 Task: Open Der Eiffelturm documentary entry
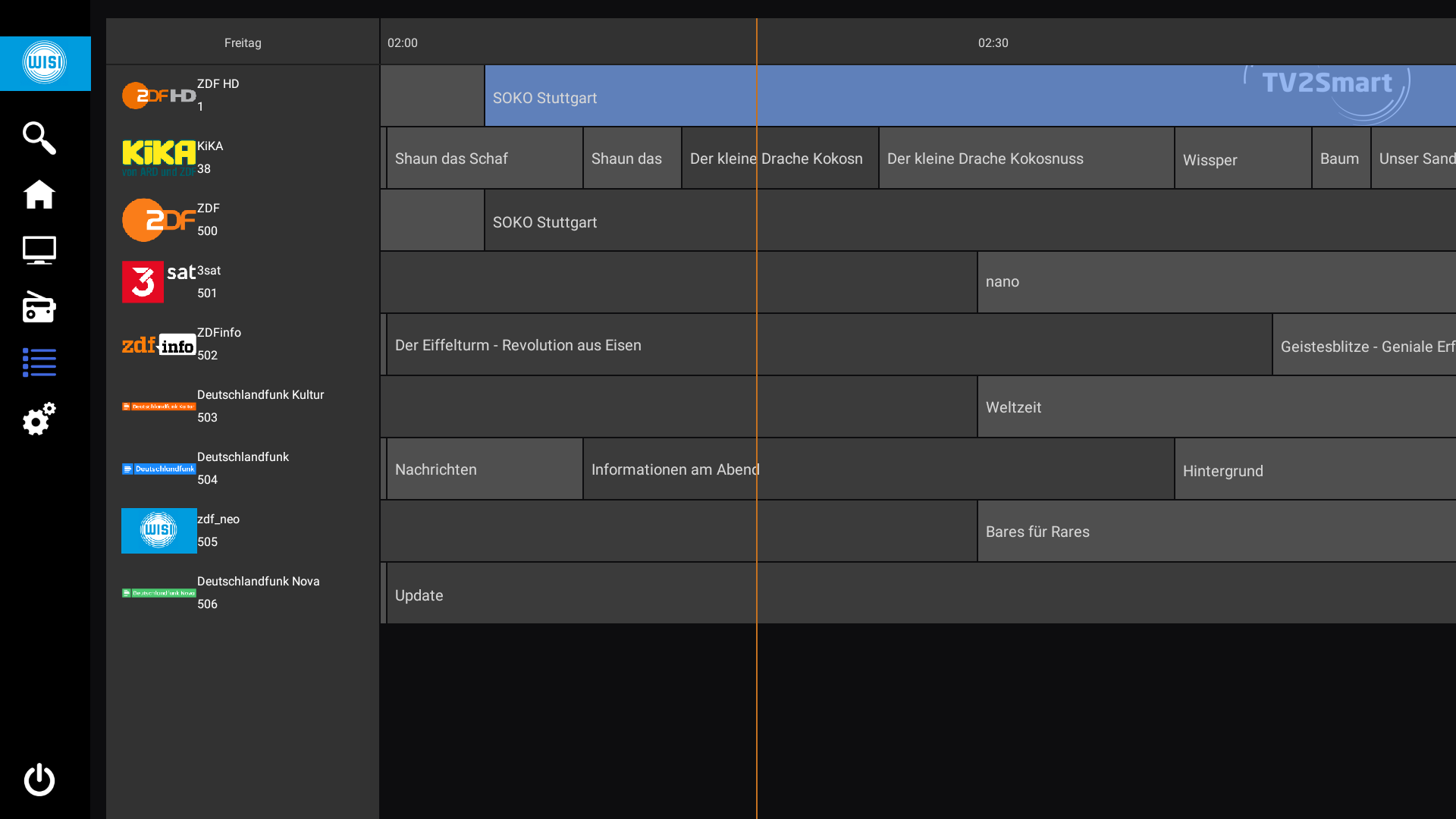(827, 345)
